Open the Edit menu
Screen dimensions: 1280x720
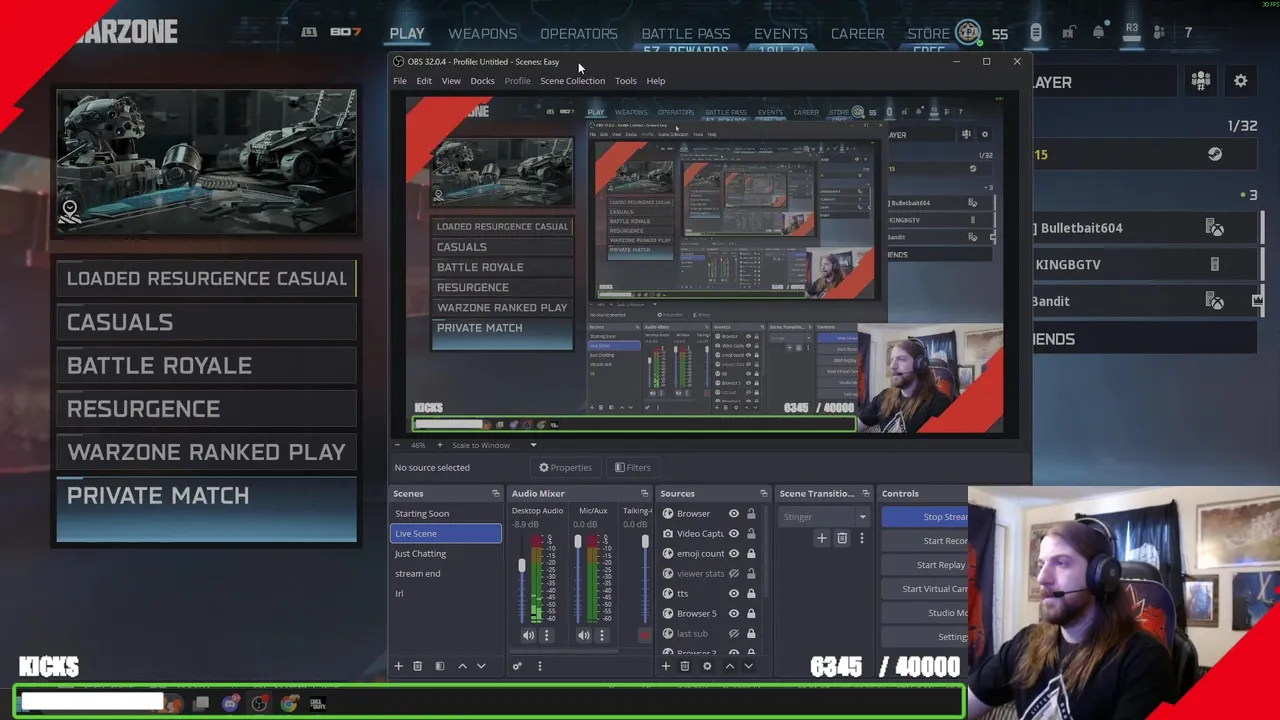424,81
